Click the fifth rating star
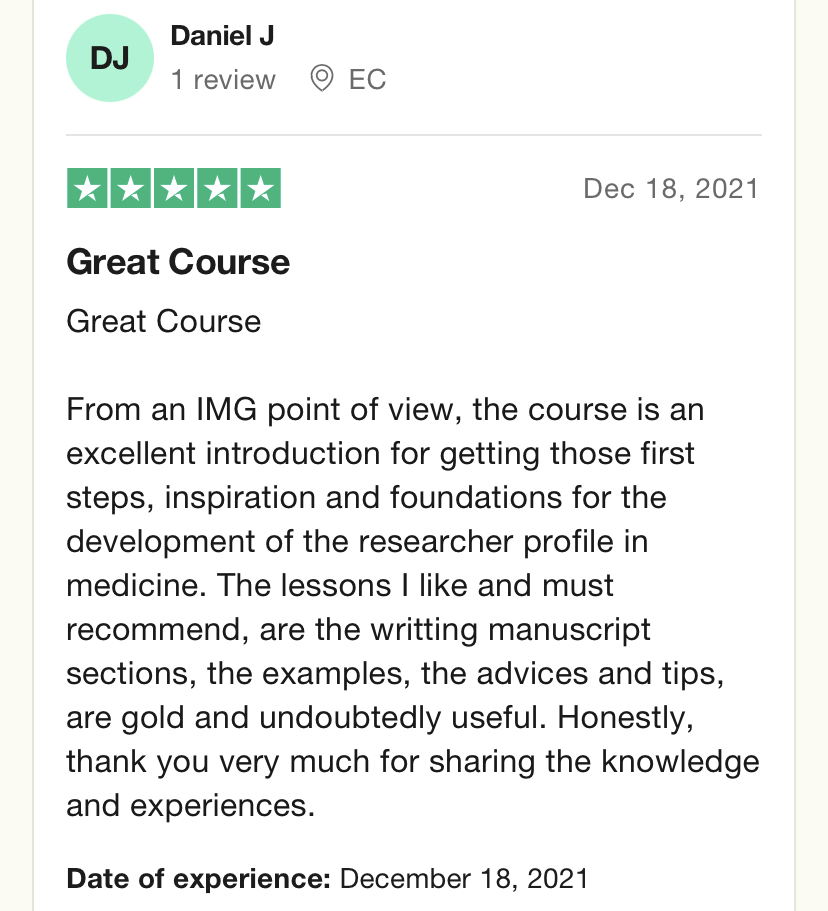 [261, 188]
